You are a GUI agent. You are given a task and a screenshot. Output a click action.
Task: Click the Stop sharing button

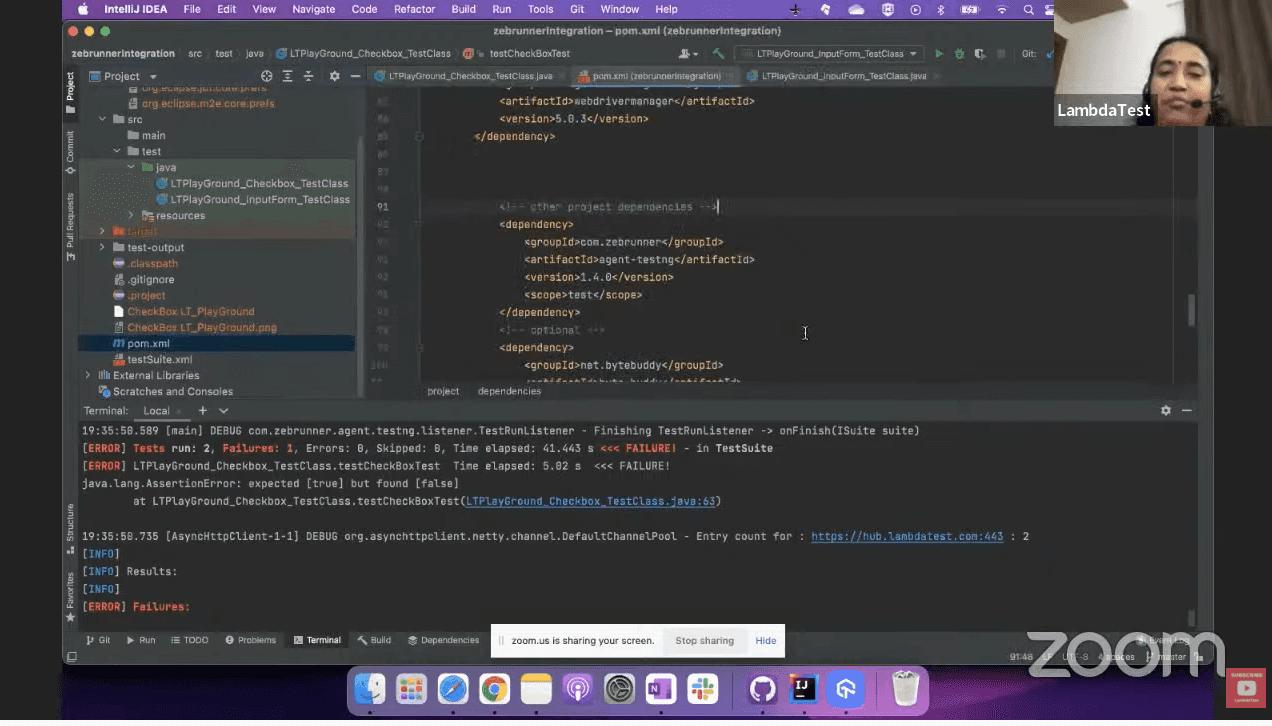pyautogui.click(x=704, y=641)
